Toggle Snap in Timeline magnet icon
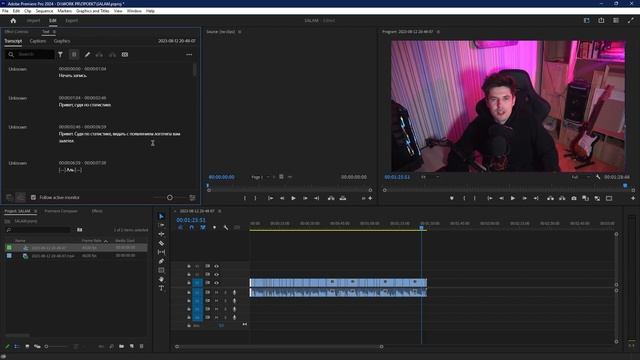This screenshot has height=360, width=640. (x=191, y=227)
